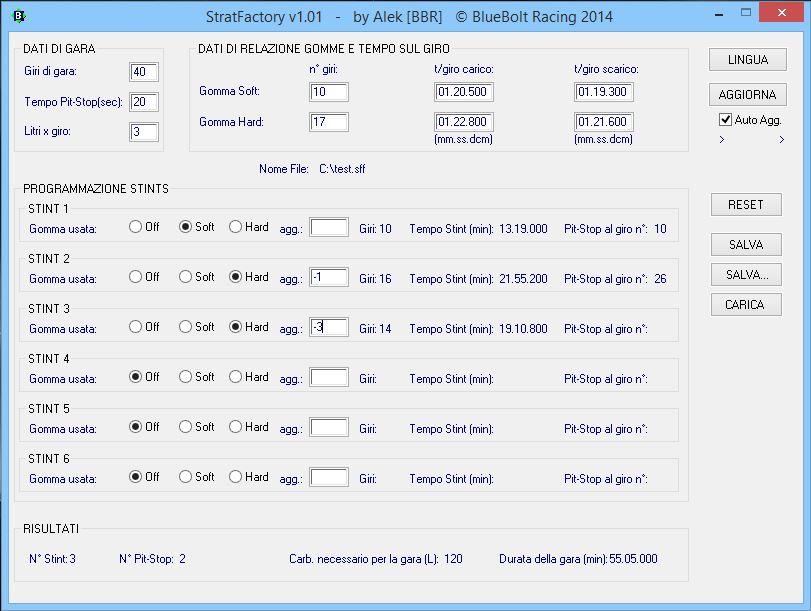Minimize the StratFactory window
This screenshot has height=611, width=811.
coord(718,15)
